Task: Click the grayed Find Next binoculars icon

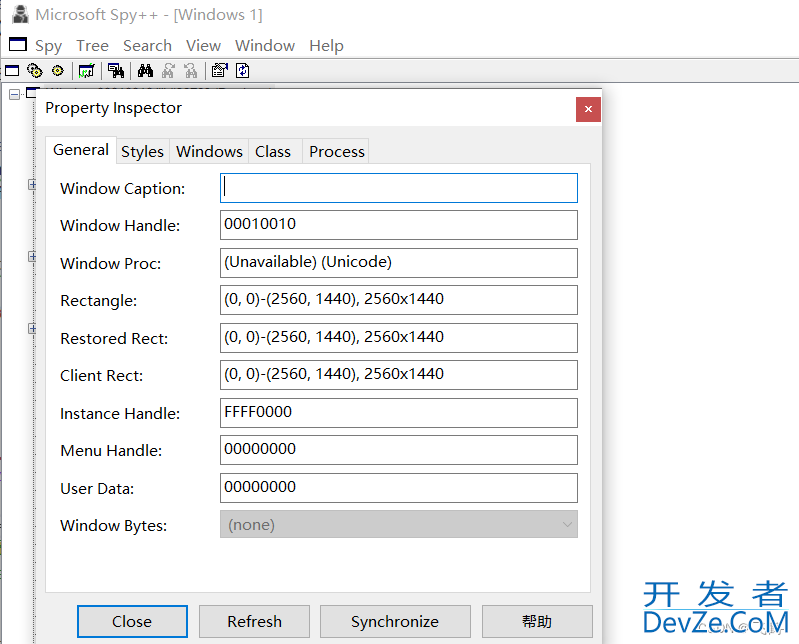Action: [x=168, y=71]
